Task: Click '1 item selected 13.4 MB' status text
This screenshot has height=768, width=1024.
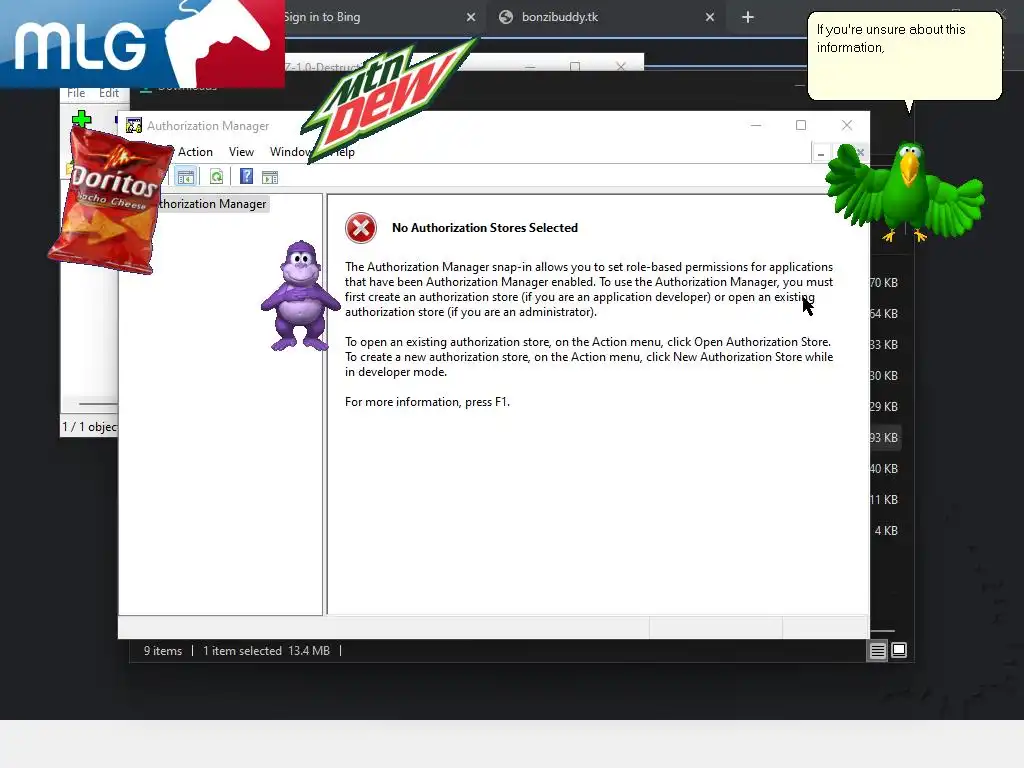Action: [266, 650]
